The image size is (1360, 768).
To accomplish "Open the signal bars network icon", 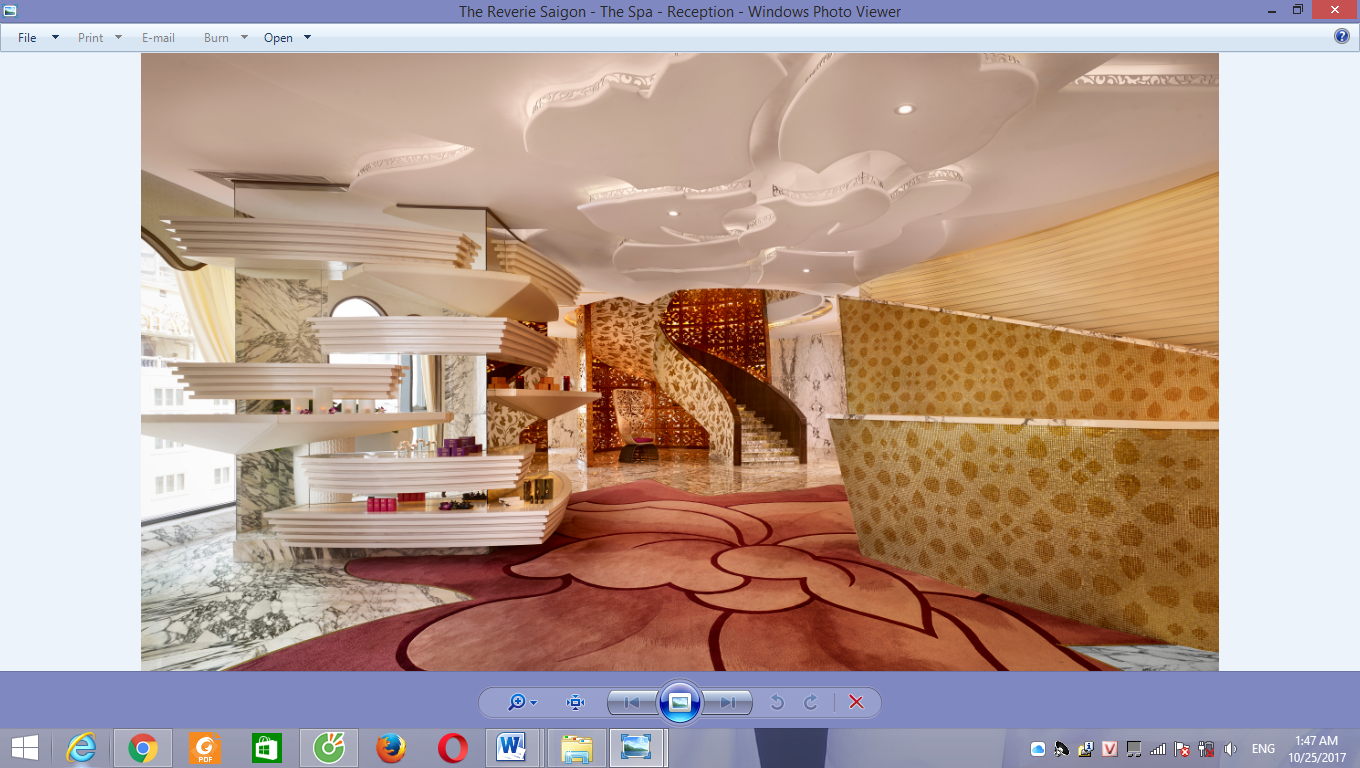I will coord(1158,749).
